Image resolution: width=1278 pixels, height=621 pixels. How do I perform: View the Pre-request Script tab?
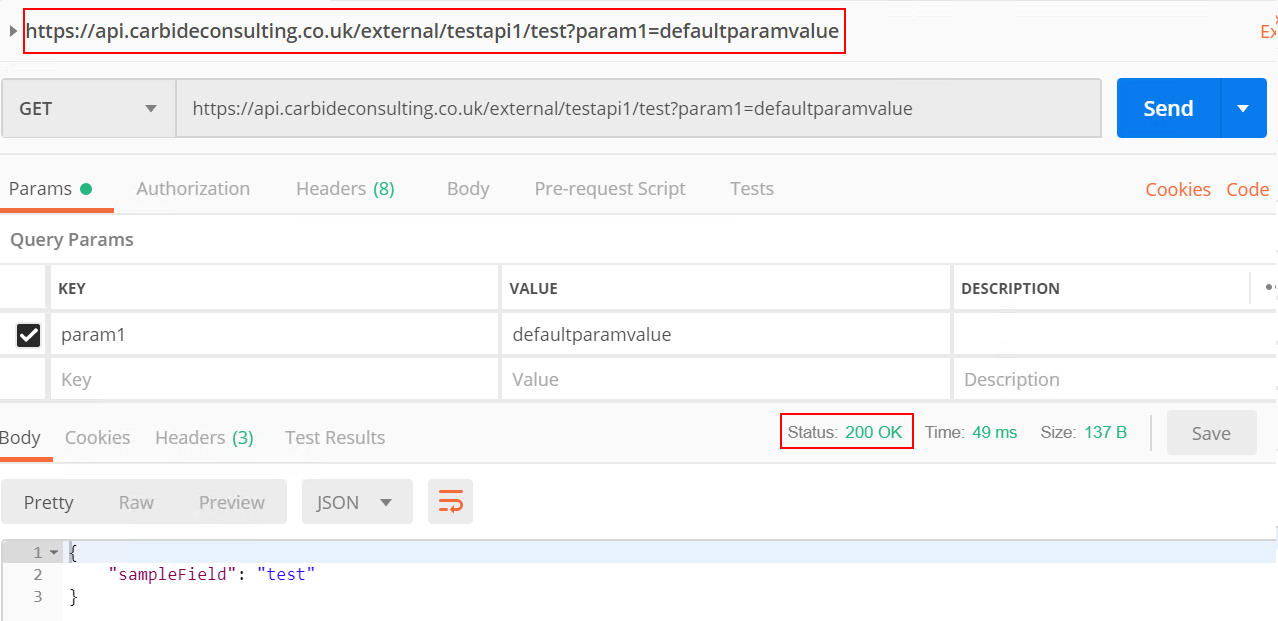610,188
